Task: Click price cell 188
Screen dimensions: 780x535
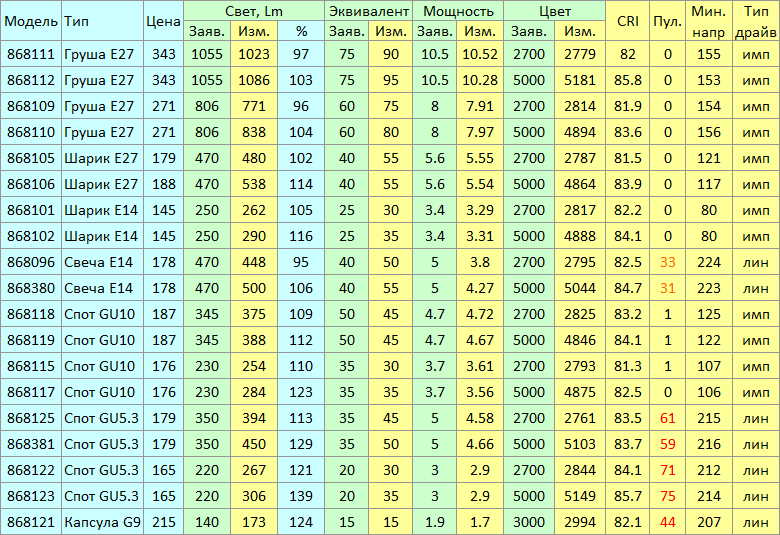Action: click(x=164, y=184)
